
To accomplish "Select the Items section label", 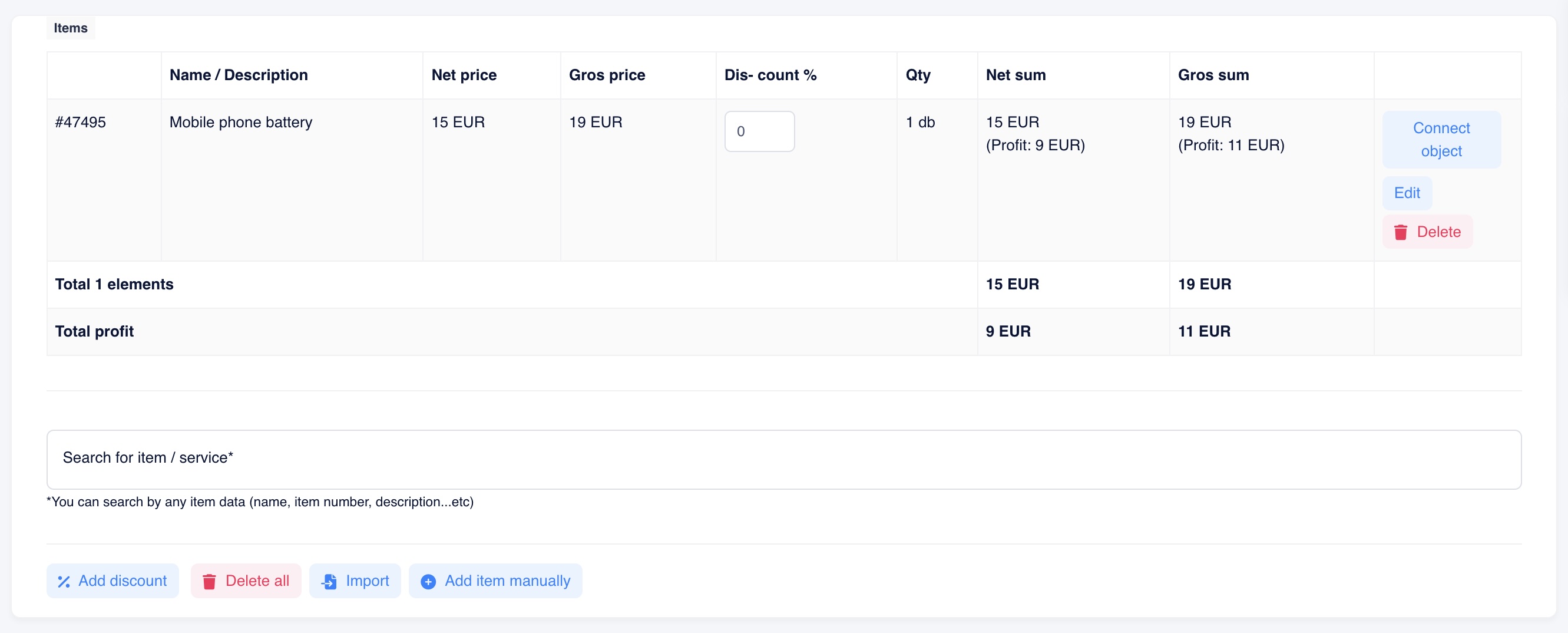I will point(71,28).
